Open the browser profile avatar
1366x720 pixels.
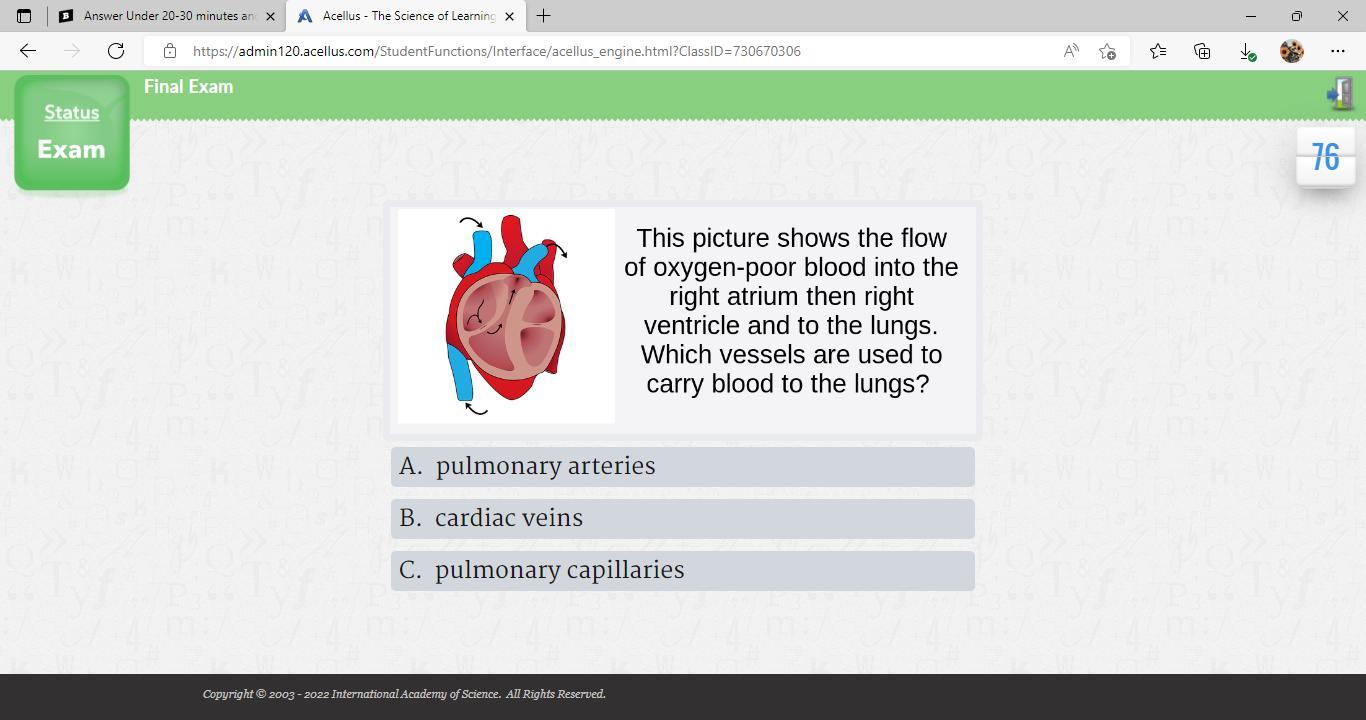(x=1292, y=51)
